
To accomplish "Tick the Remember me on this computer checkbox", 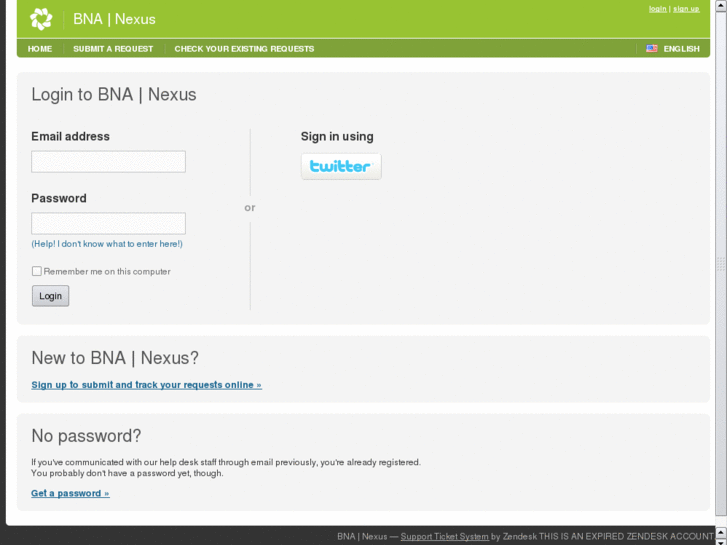I will pyautogui.click(x=37, y=271).
